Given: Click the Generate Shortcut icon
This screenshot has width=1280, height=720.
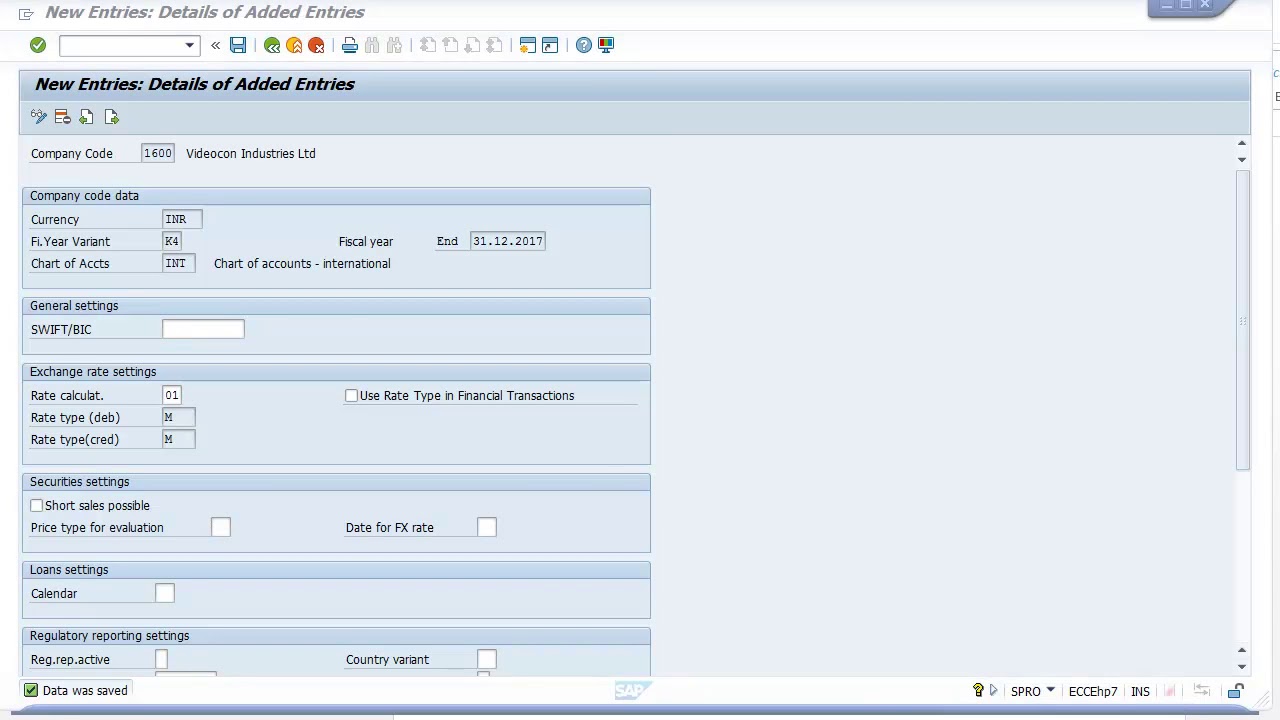Looking at the screenshot, I should 550,45.
